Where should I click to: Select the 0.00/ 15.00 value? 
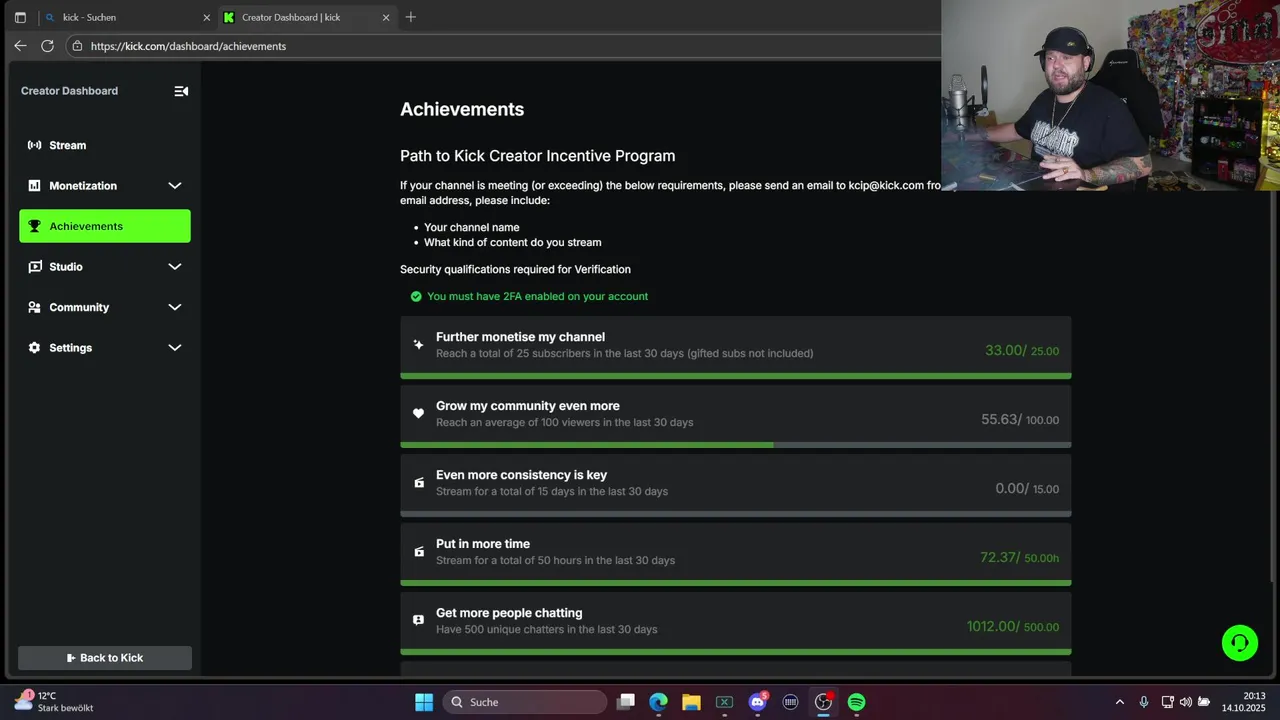[x=1027, y=489]
